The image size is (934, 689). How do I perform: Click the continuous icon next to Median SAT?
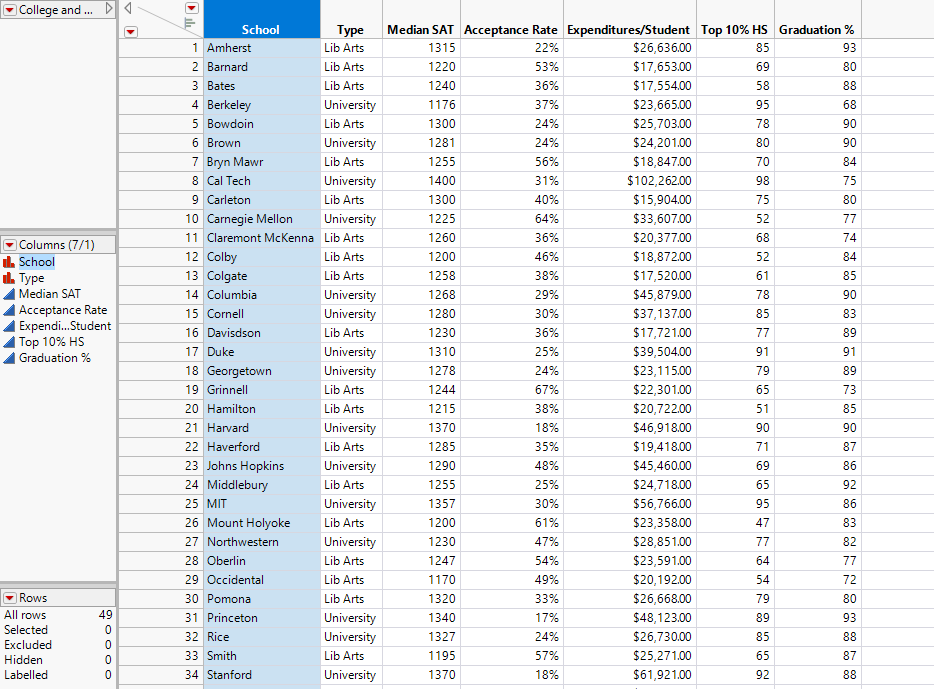pos(9,294)
